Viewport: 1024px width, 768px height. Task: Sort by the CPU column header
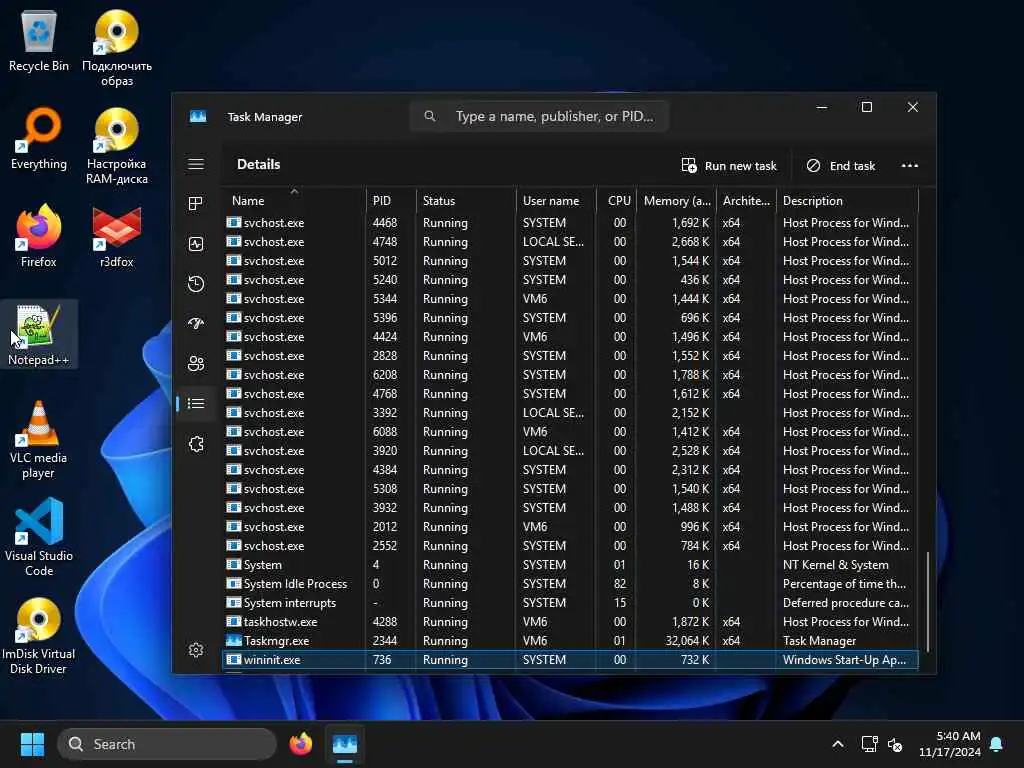coord(616,200)
